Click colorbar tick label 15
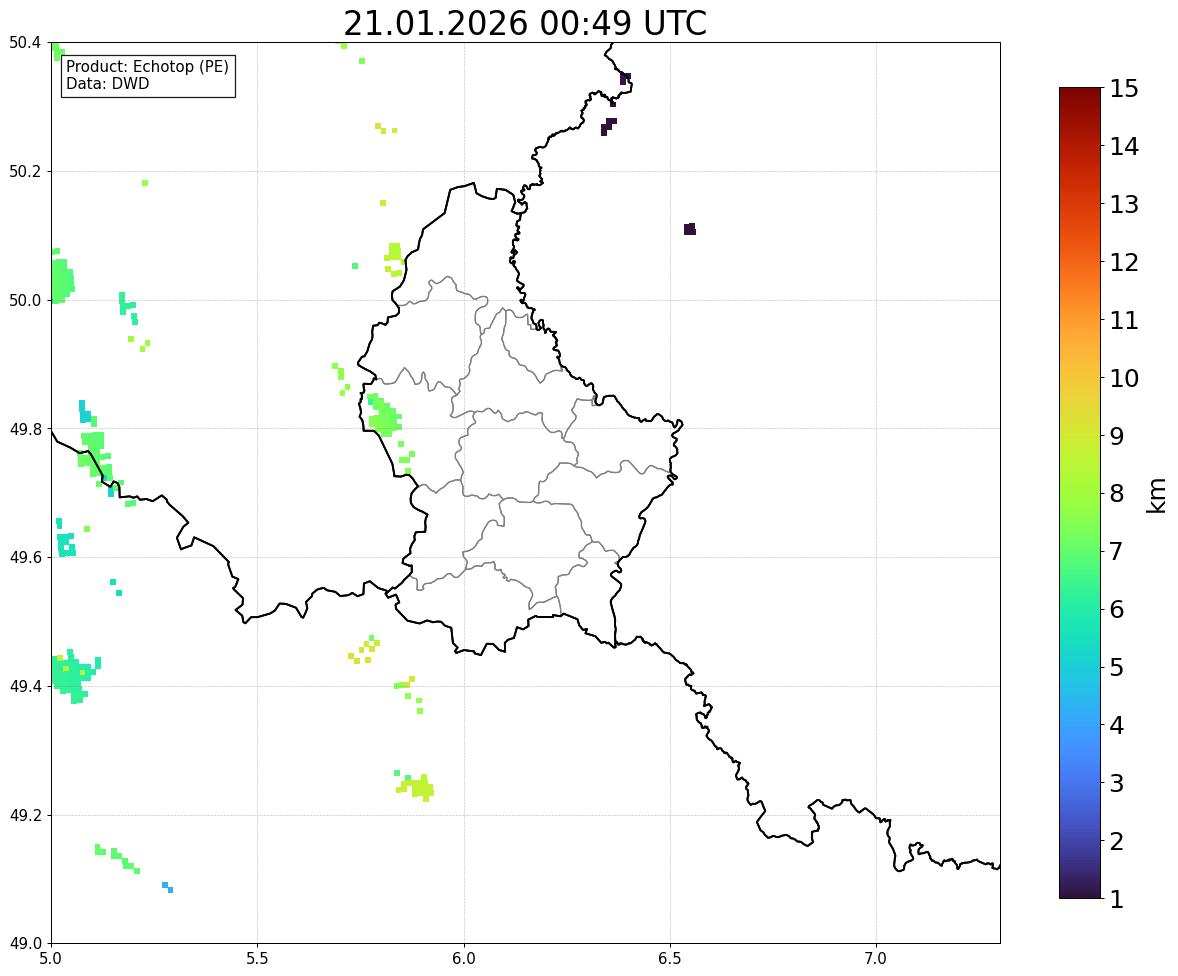The image size is (1178, 976). point(1124,89)
